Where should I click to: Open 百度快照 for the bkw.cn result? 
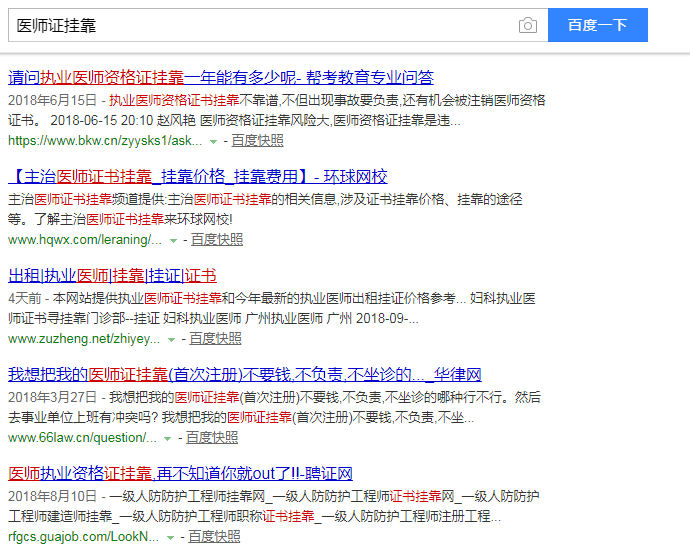point(257,141)
